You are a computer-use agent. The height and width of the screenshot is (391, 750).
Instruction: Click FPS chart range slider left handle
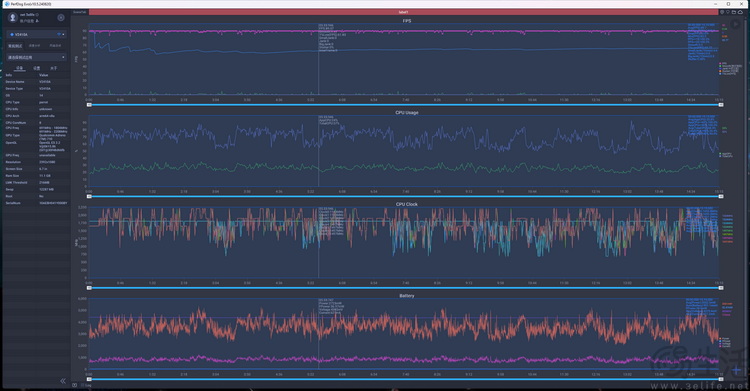point(89,105)
